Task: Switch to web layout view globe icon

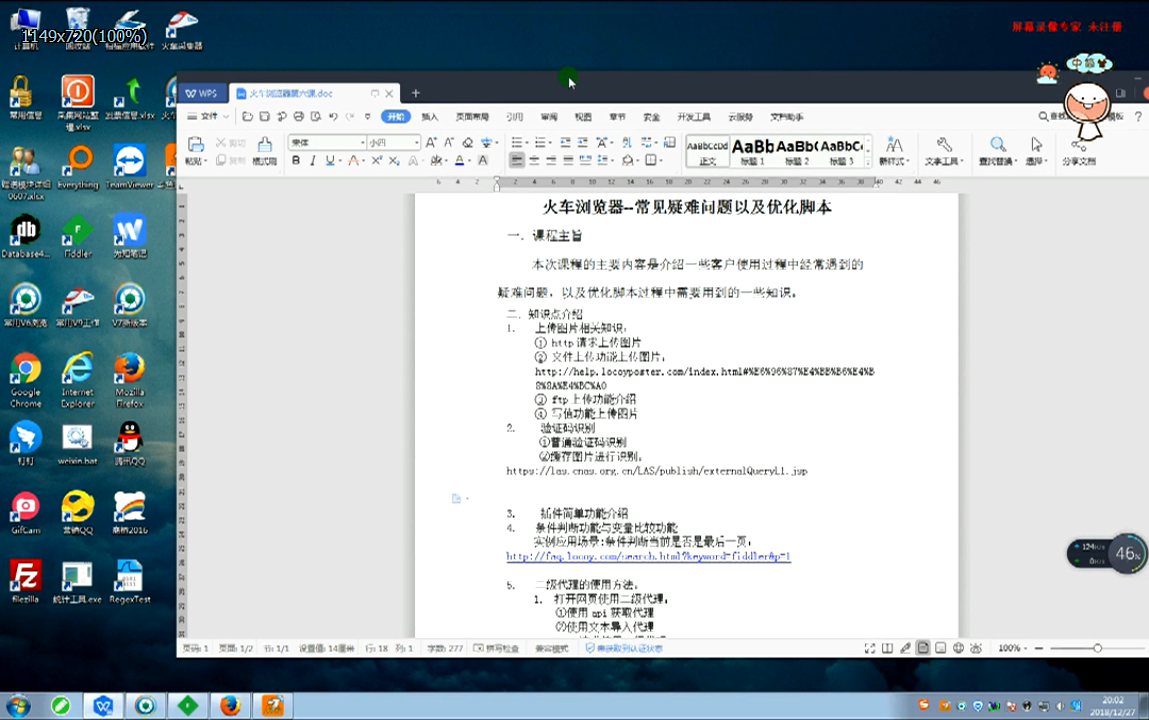Action: pos(958,648)
